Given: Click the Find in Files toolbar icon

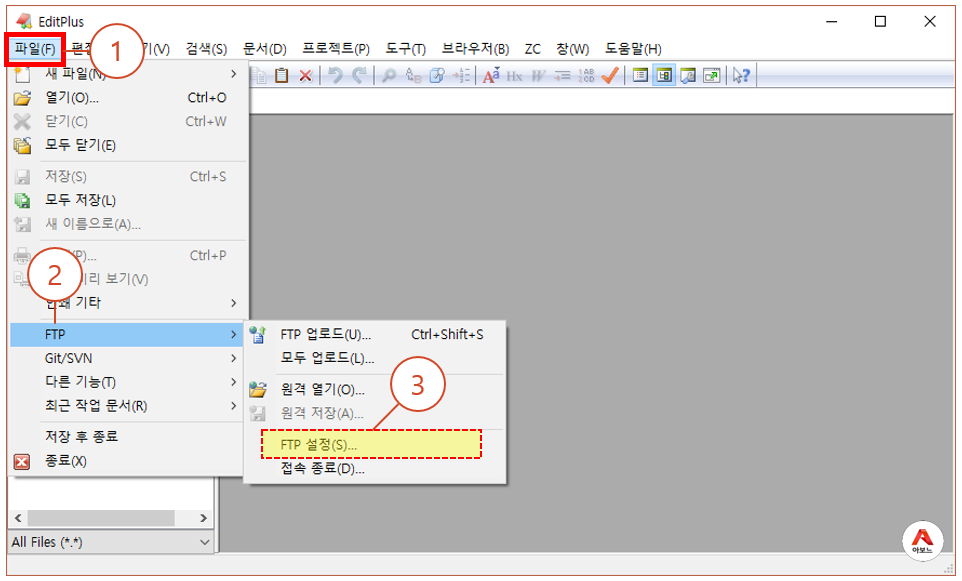Looking at the screenshot, I should click(437, 75).
